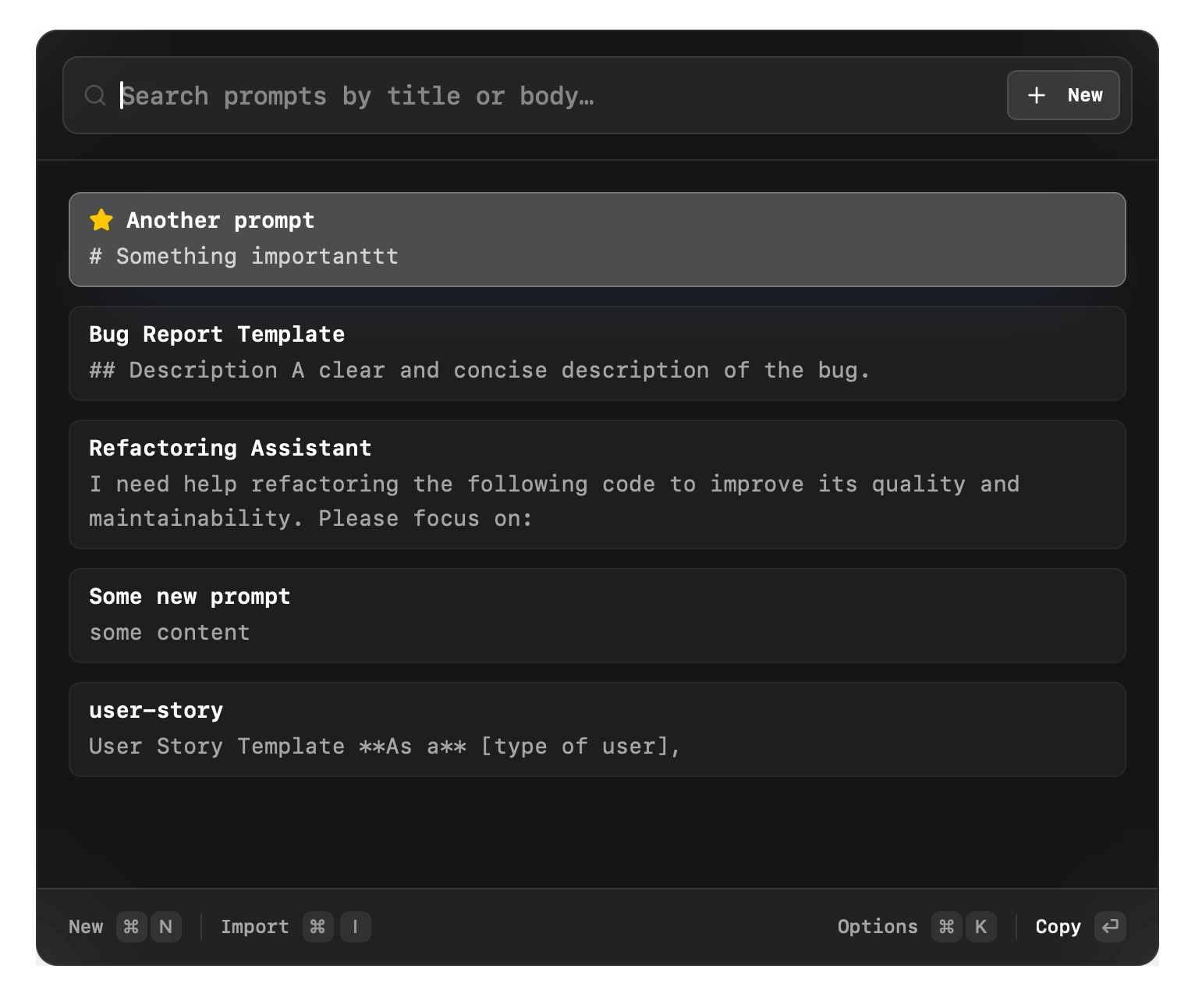1195x1008 pixels.
Task: Choose the Refactoring Assistant prompt
Action: [597, 484]
